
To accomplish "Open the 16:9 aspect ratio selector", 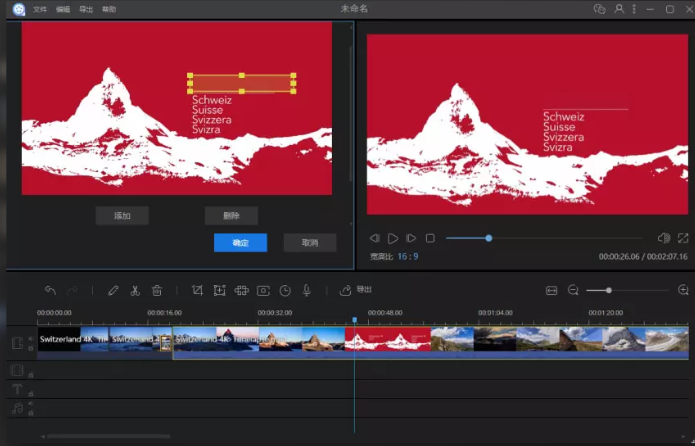I will coord(408,257).
